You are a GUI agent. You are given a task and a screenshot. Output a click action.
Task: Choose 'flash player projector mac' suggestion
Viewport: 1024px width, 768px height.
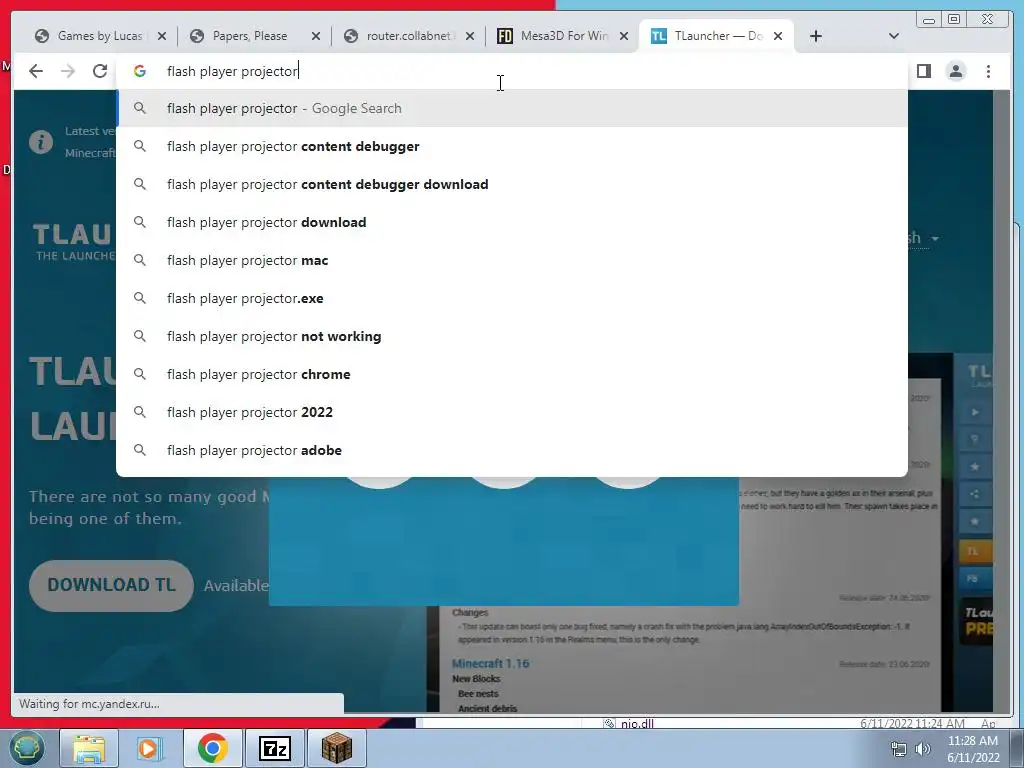click(512, 260)
